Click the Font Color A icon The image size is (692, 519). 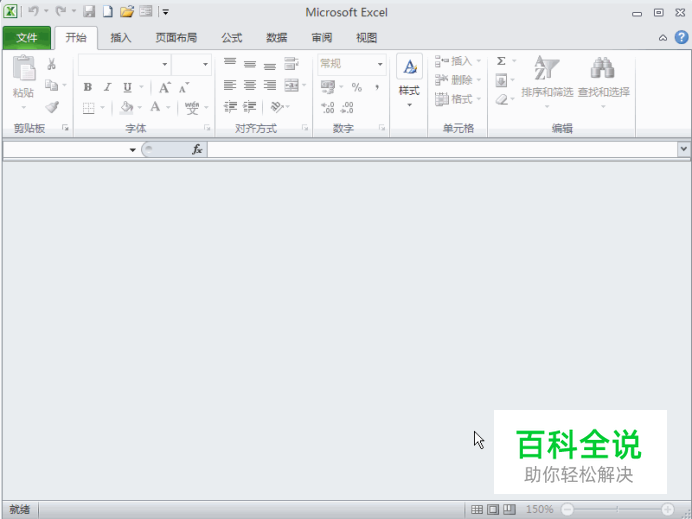(x=155, y=107)
